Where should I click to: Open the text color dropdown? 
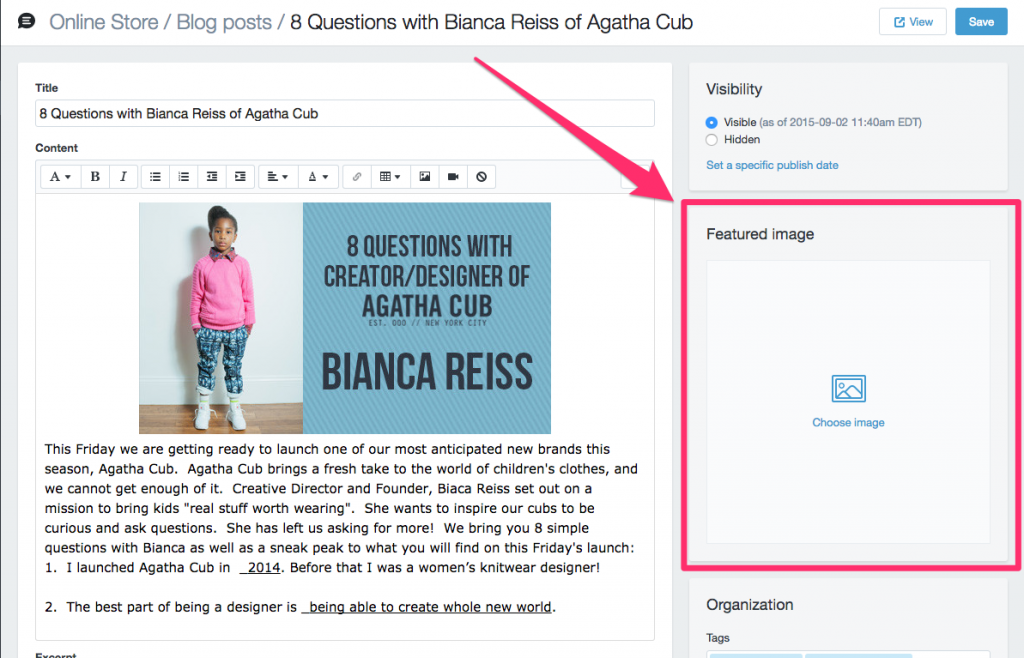pyautogui.click(x=318, y=177)
